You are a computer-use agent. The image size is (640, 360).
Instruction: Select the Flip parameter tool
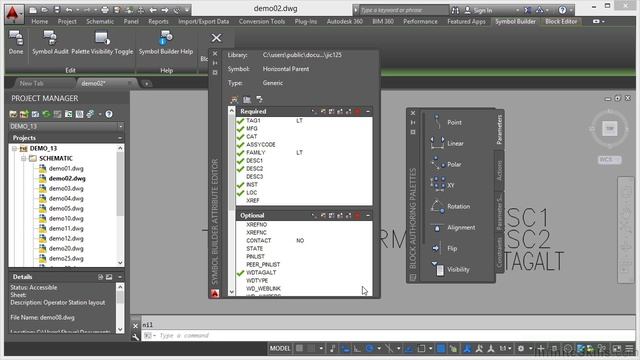pos(444,248)
